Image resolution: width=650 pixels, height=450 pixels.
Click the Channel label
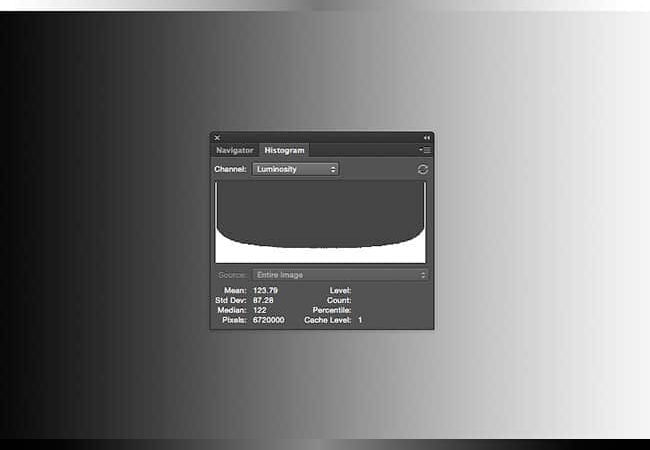[x=230, y=169]
